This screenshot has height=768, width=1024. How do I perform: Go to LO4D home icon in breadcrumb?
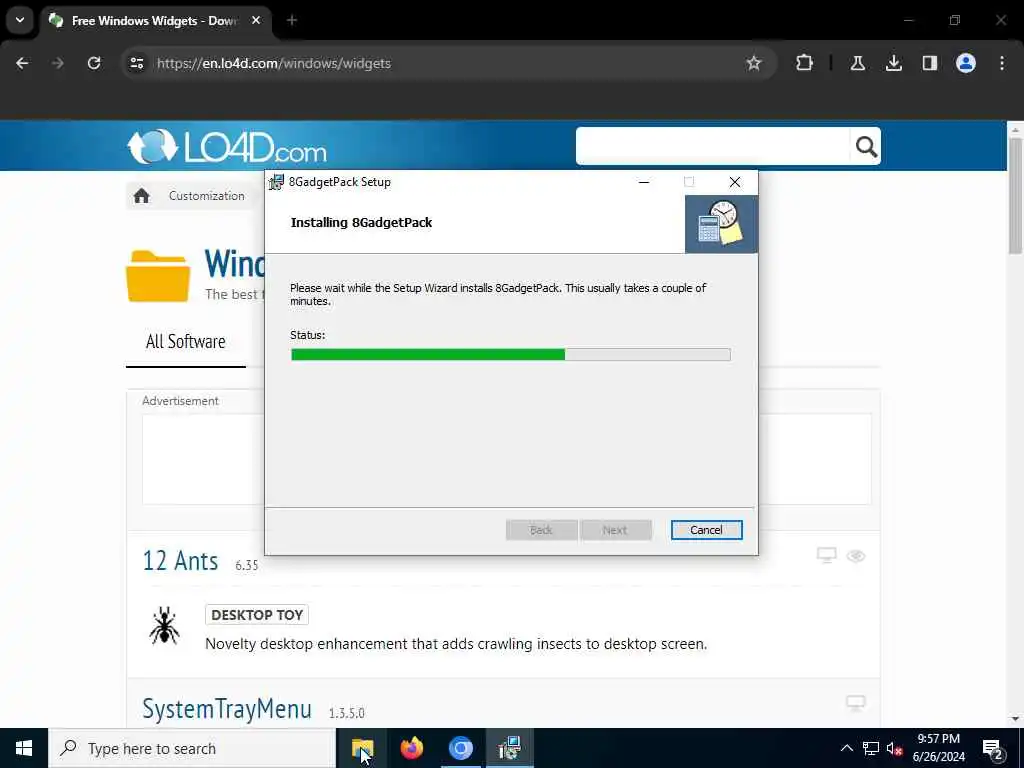[142, 196]
